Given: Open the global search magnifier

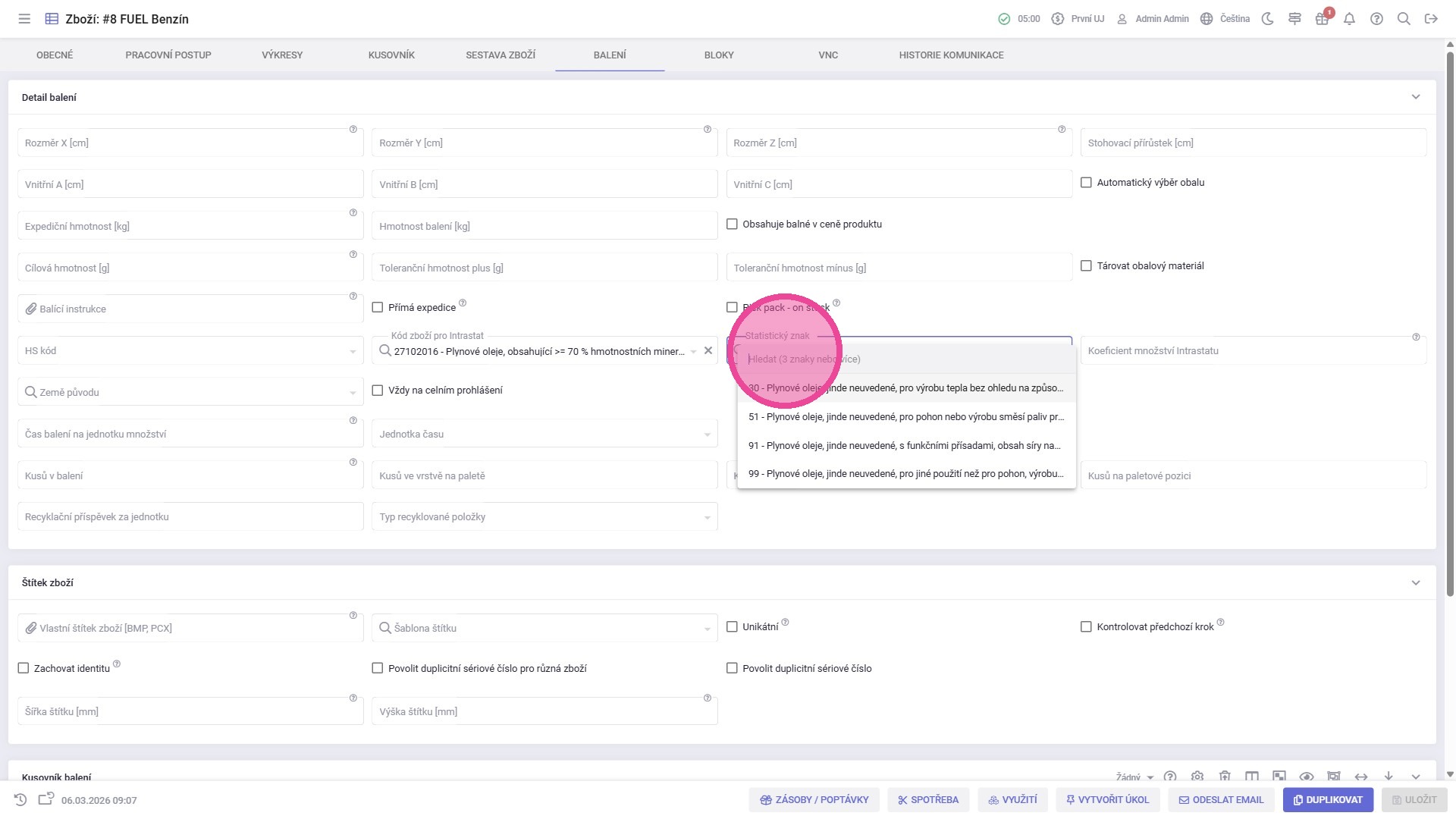Looking at the screenshot, I should pyautogui.click(x=1404, y=19).
